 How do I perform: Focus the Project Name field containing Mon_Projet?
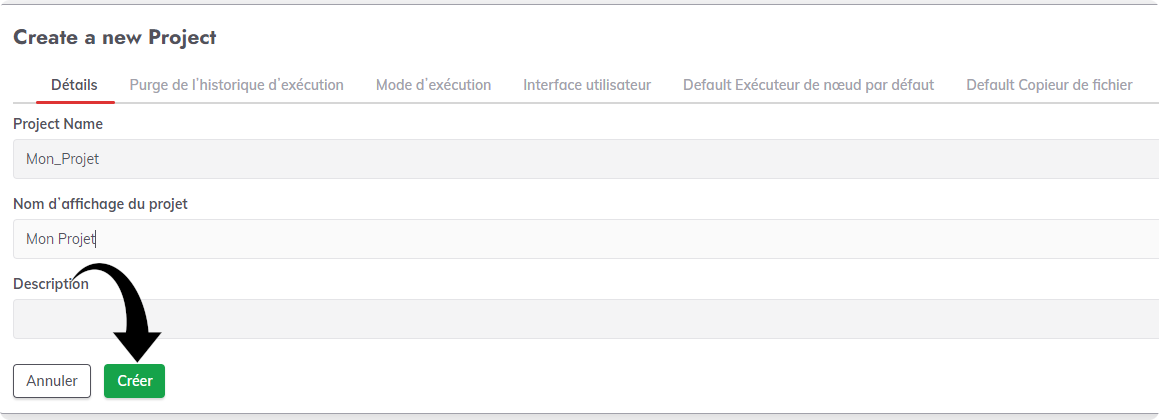pyautogui.click(x=586, y=159)
